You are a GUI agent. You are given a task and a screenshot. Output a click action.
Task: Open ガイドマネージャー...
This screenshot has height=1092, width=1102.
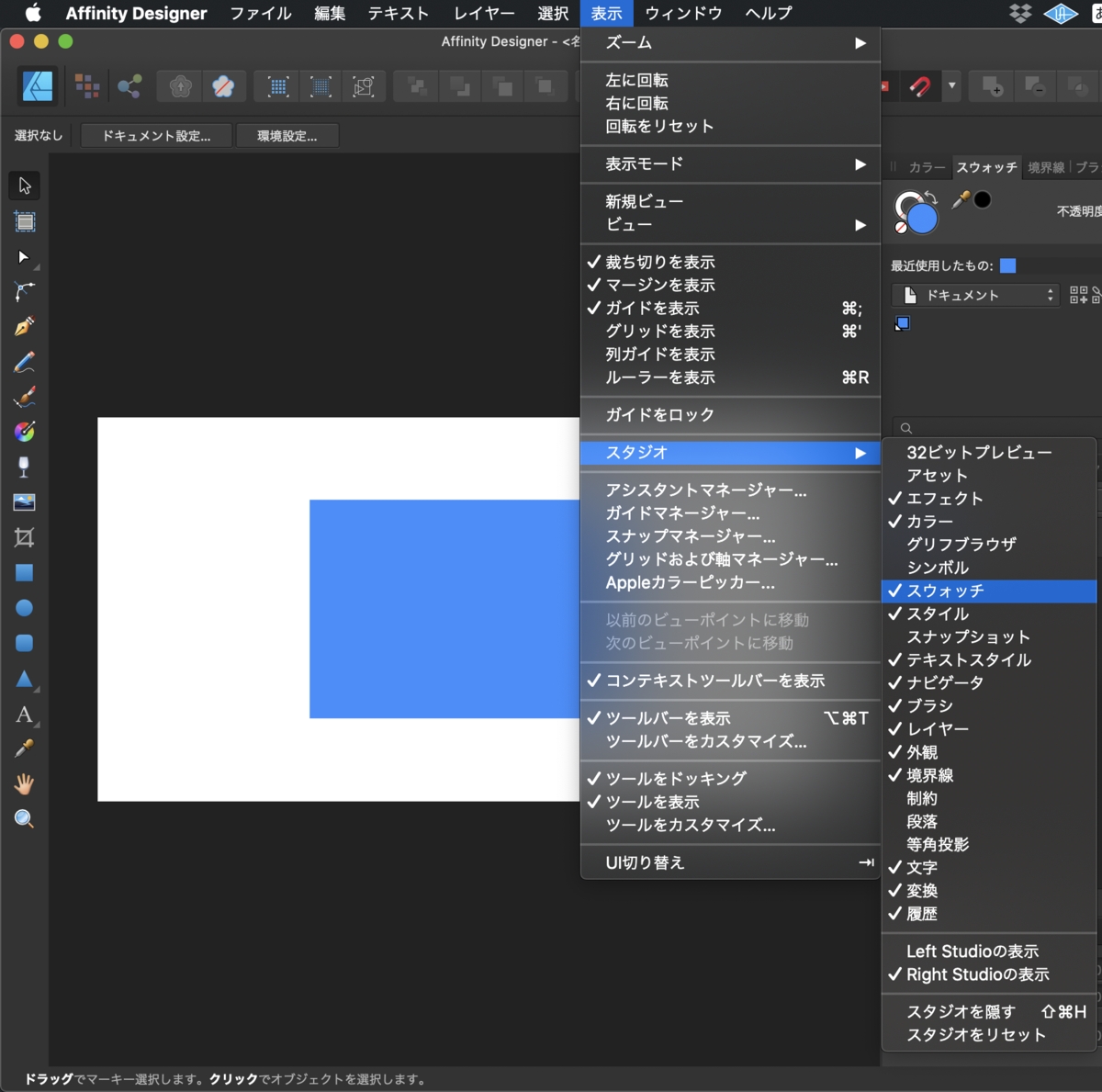tap(730, 513)
